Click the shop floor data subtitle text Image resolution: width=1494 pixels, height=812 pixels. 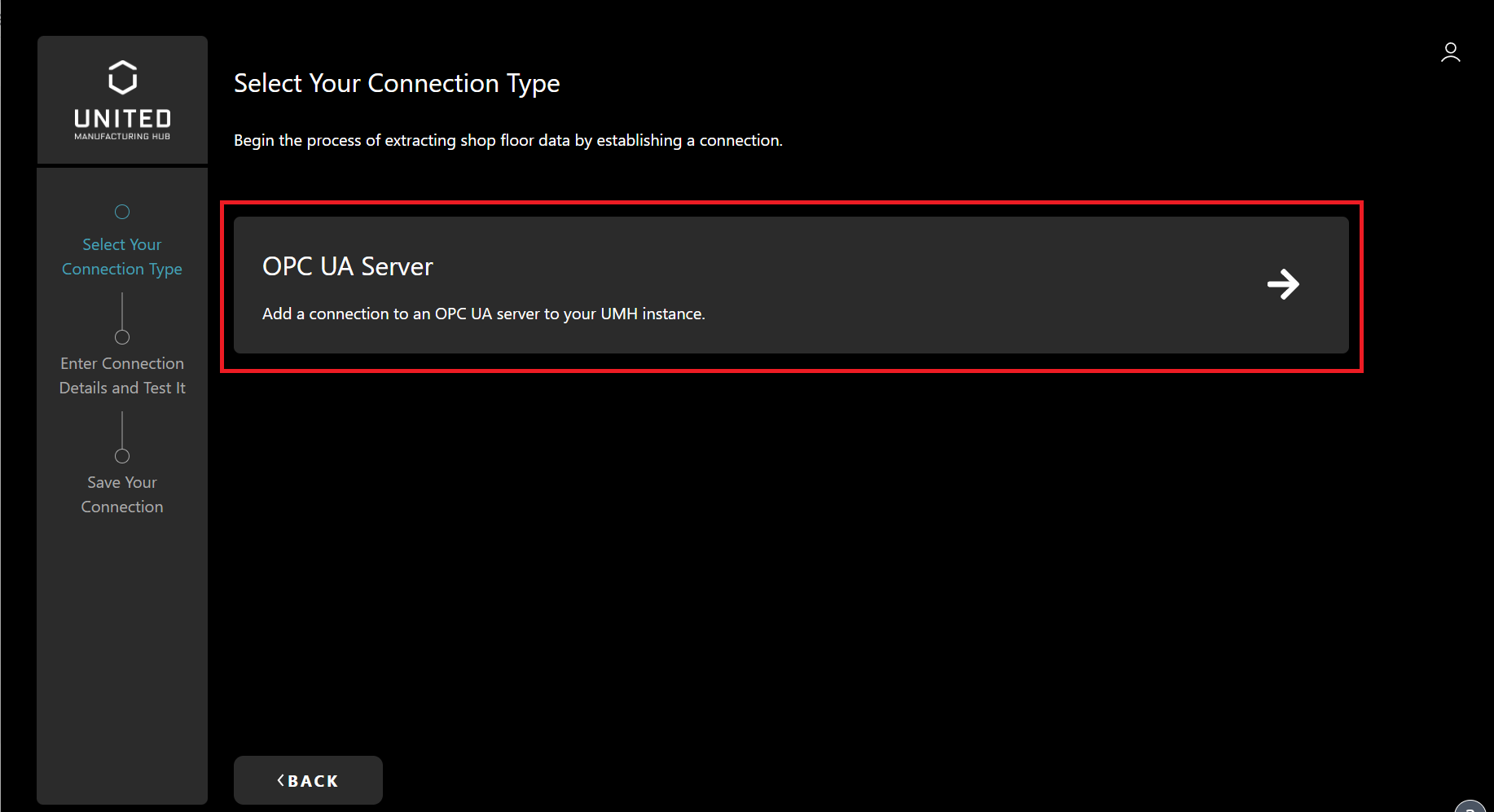(x=508, y=140)
